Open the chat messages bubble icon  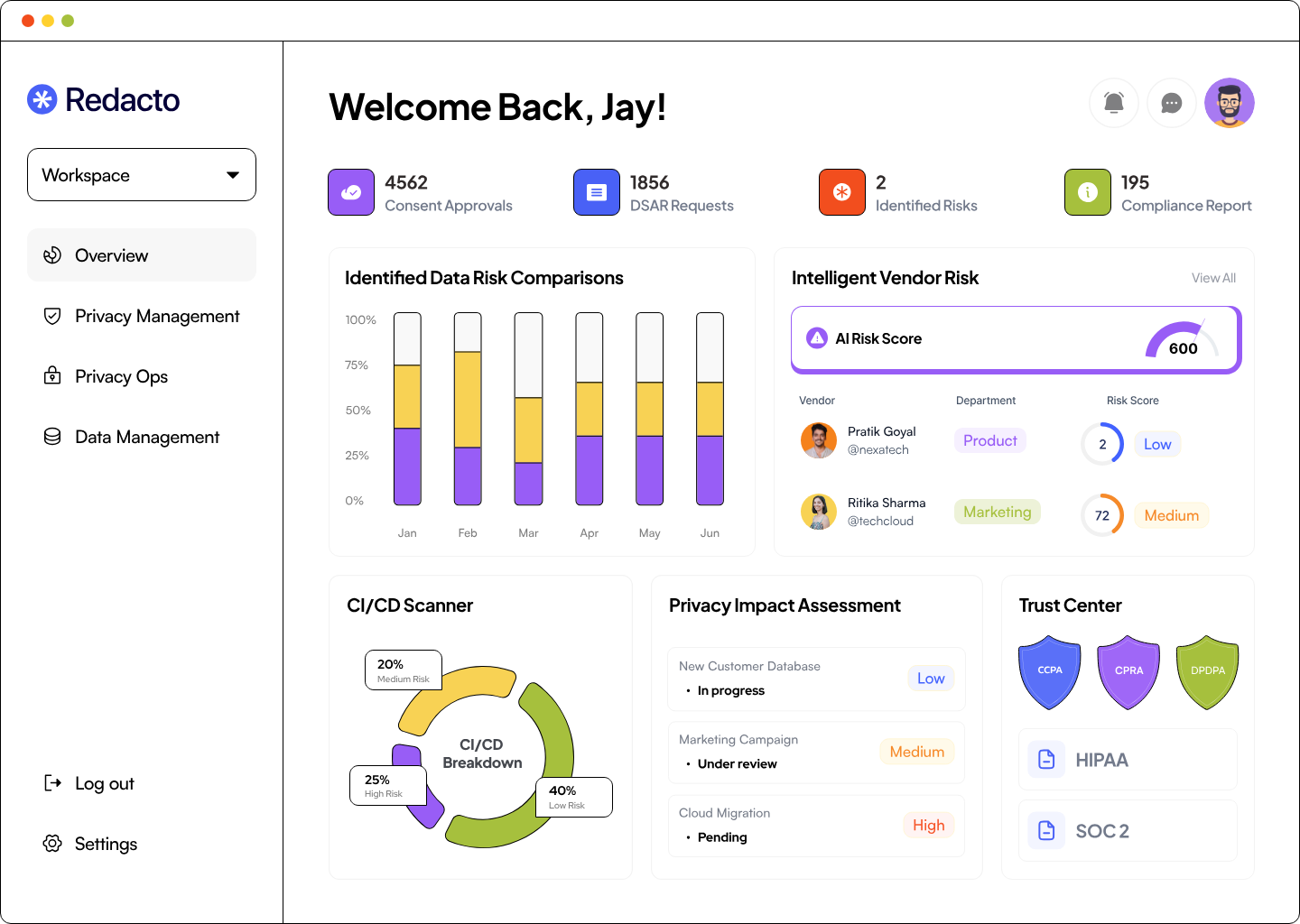pos(1172,103)
